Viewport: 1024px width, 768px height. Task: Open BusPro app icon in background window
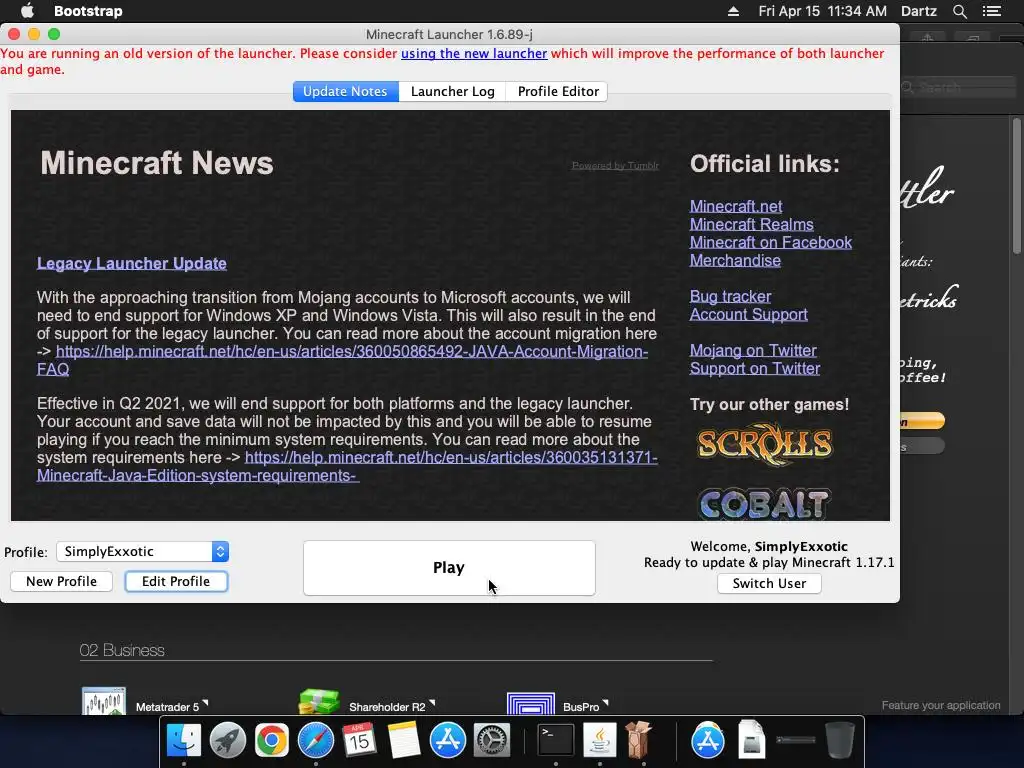click(531, 703)
